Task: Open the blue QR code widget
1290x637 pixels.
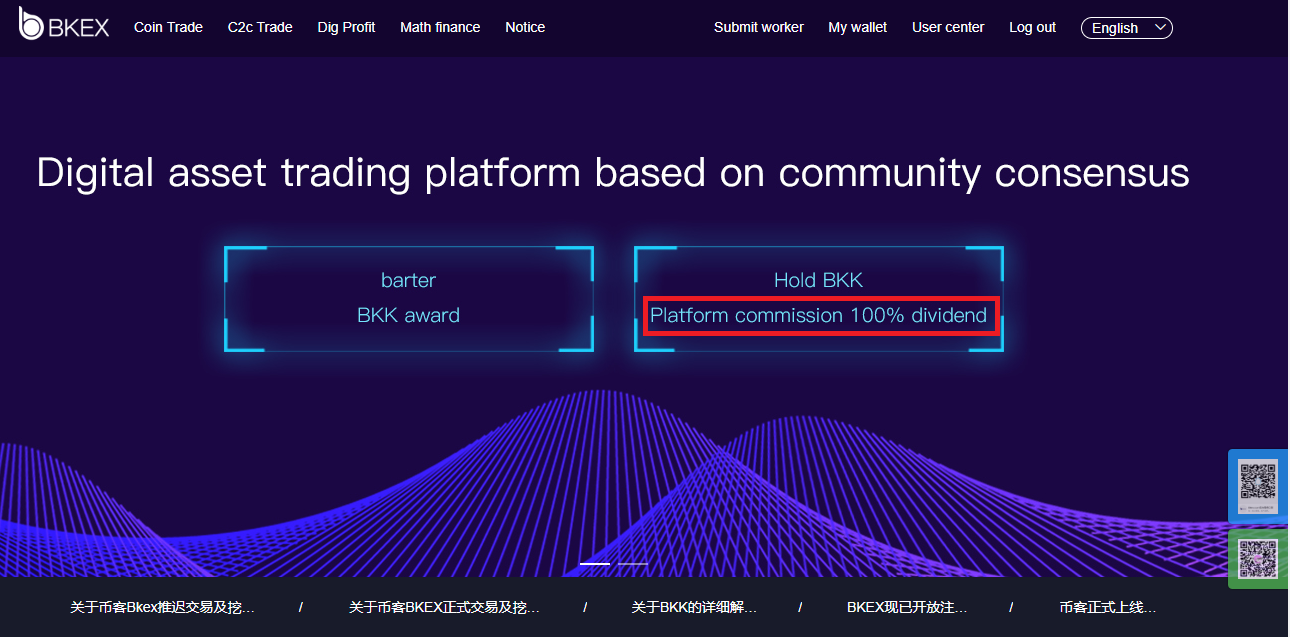Action: [1258, 486]
